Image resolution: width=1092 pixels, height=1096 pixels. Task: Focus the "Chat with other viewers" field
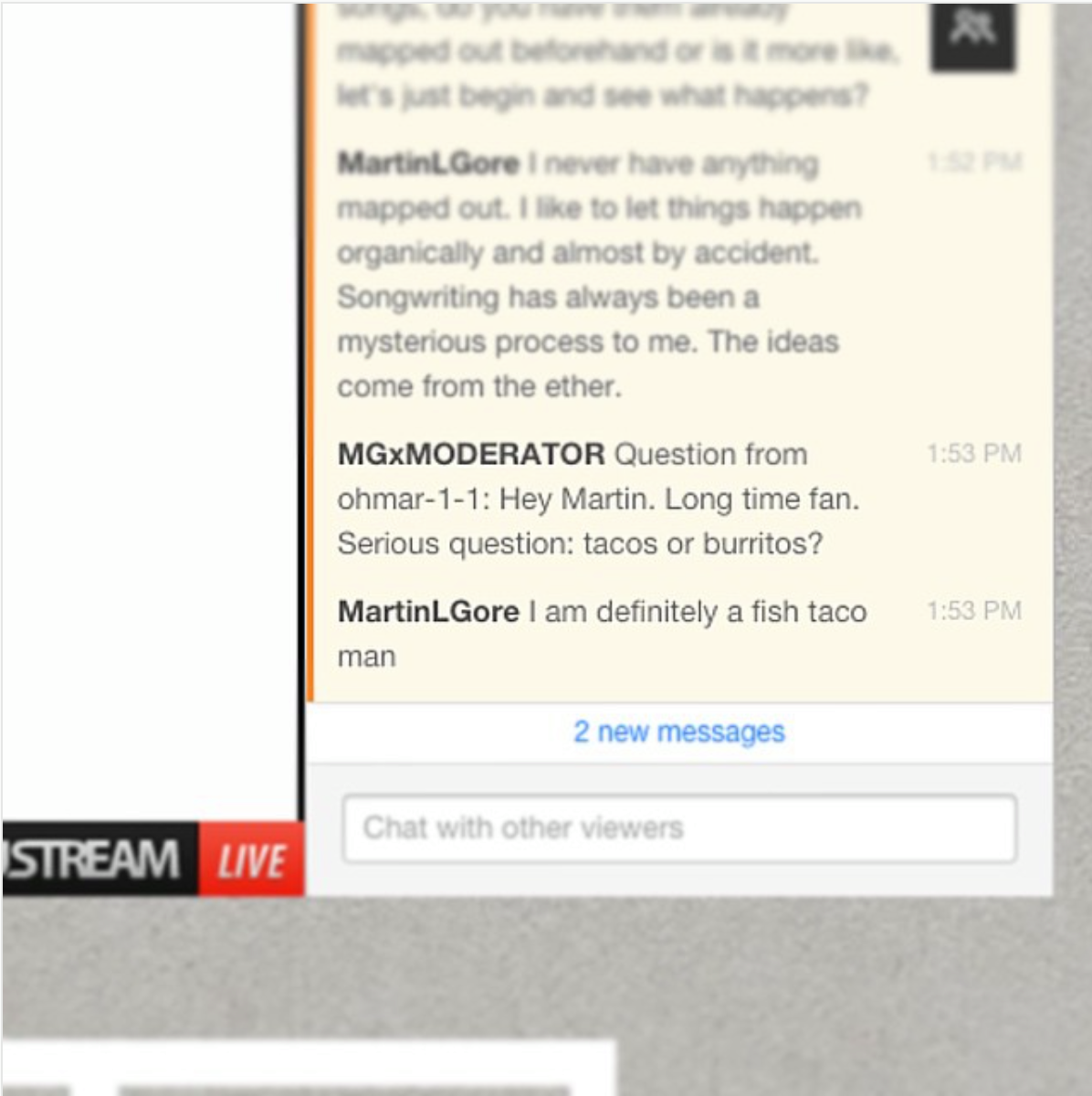pyautogui.click(x=679, y=828)
